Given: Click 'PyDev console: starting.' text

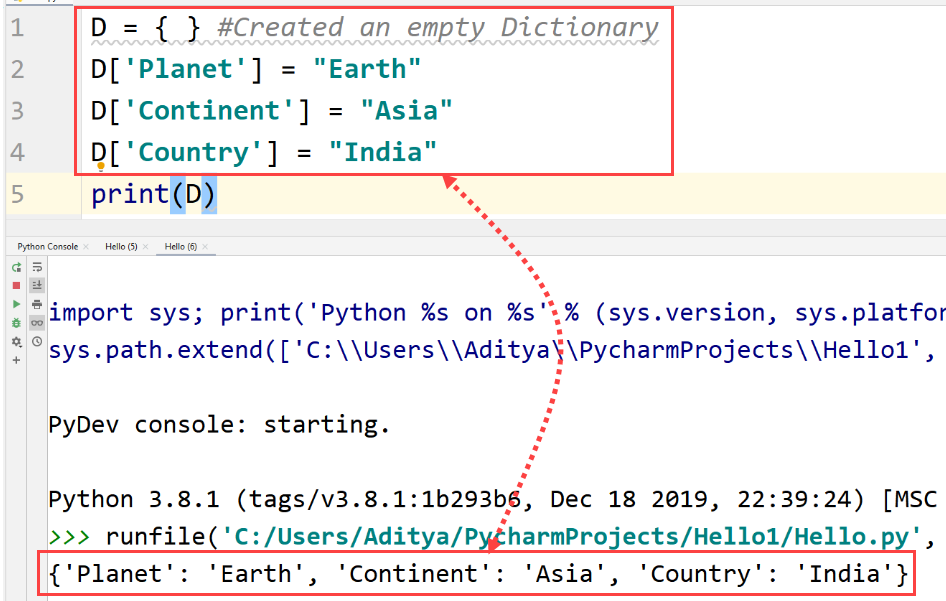Looking at the screenshot, I should (219, 425).
